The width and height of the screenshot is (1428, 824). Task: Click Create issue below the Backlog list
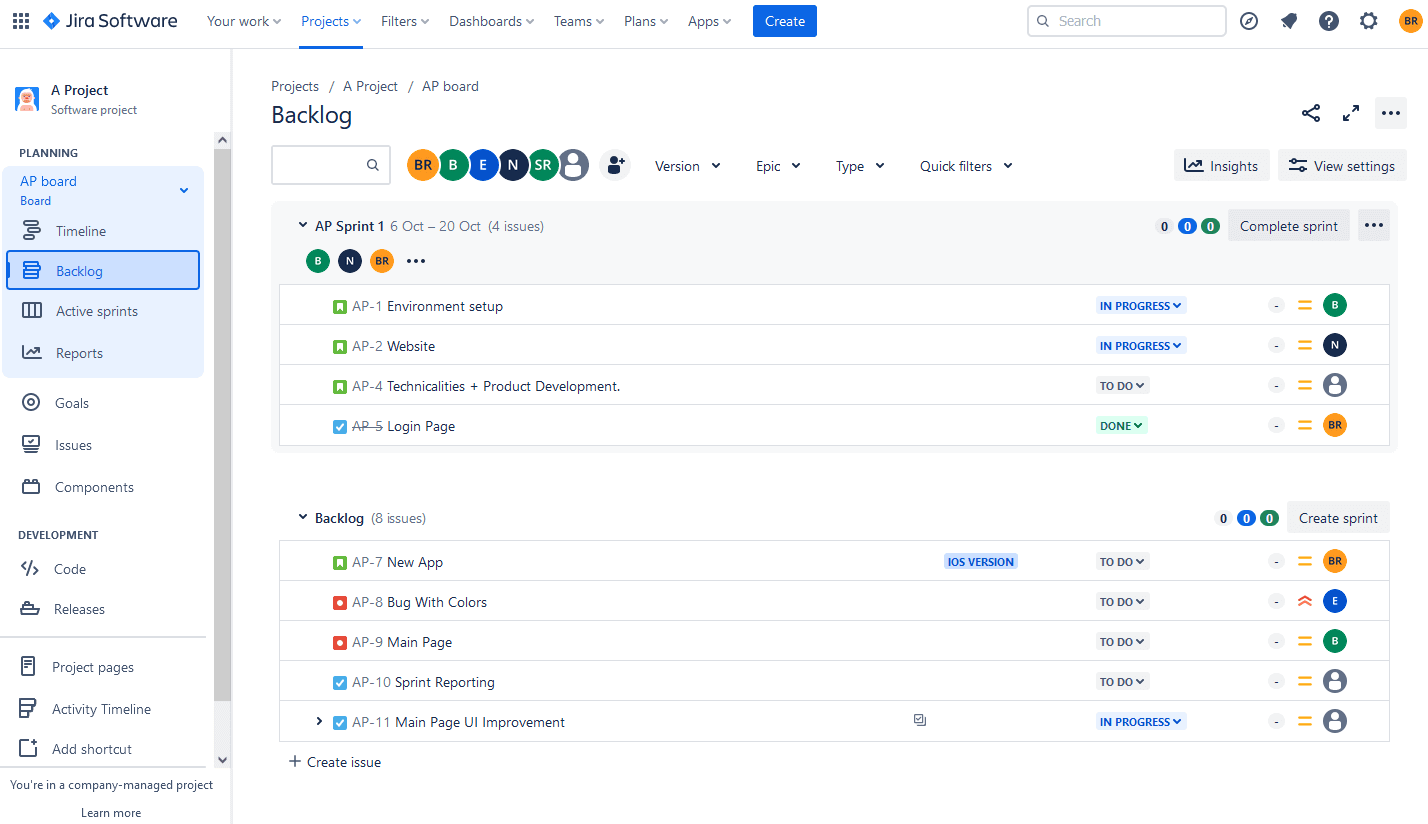pyautogui.click(x=335, y=761)
